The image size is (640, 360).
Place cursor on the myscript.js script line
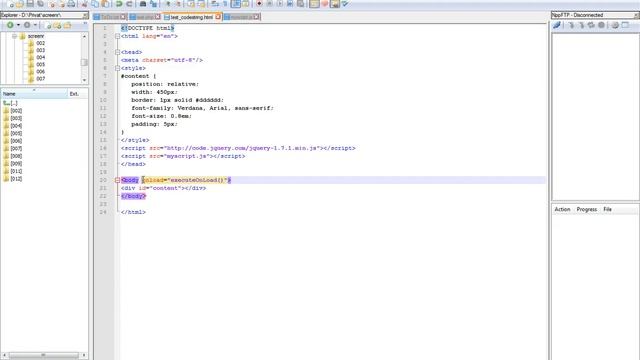click(183, 156)
